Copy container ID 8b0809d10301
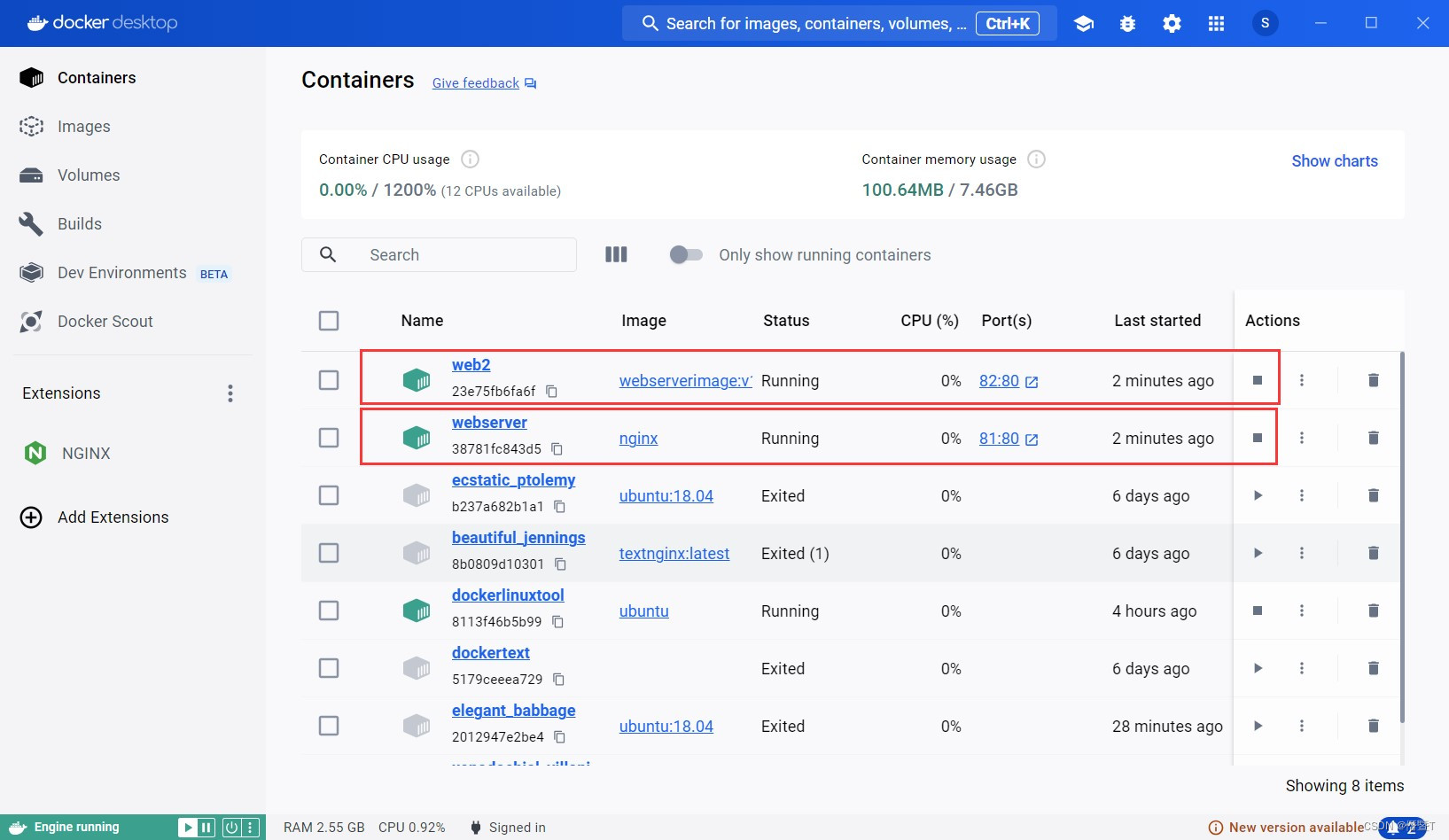The height and width of the screenshot is (840, 1449). tap(560, 564)
